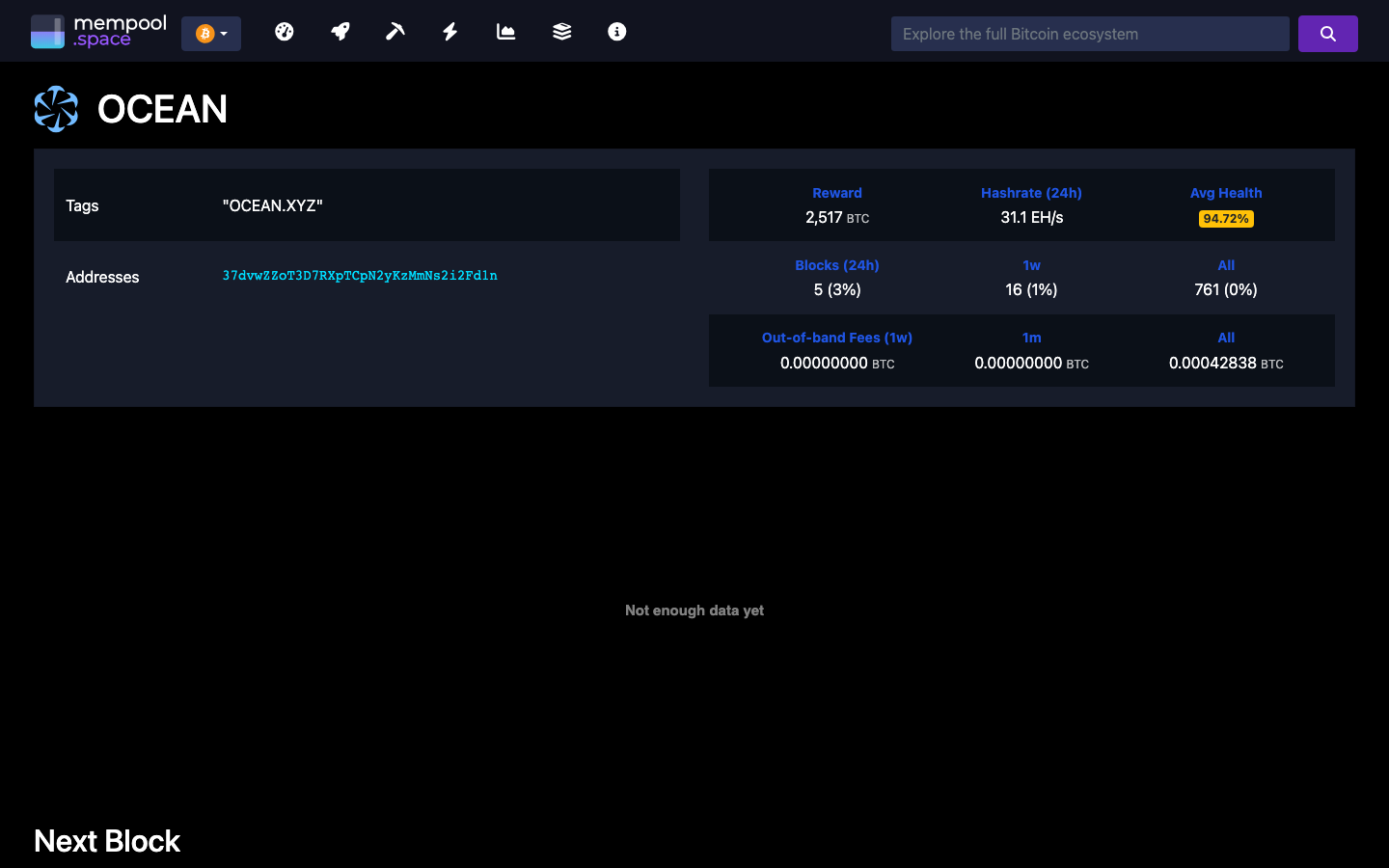Click the ecosystem search input field
This screenshot has height=868, width=1389.
point(1089,33)
